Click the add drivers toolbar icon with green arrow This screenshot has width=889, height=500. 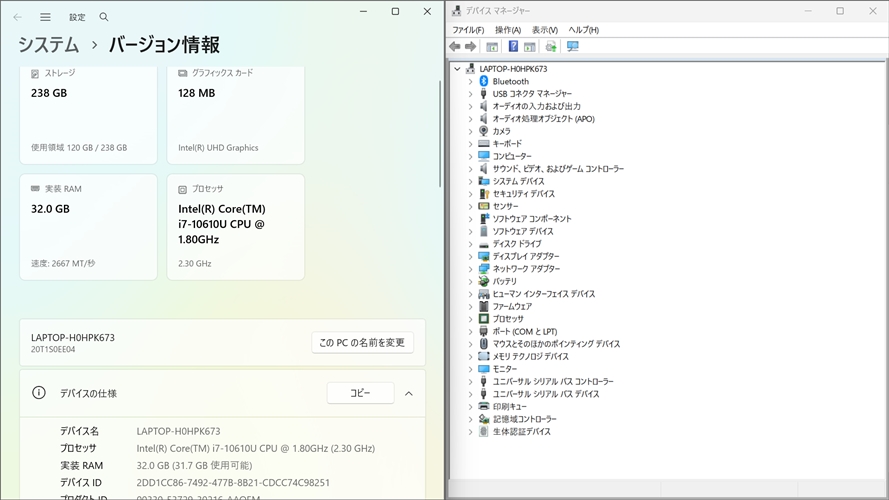550,46
